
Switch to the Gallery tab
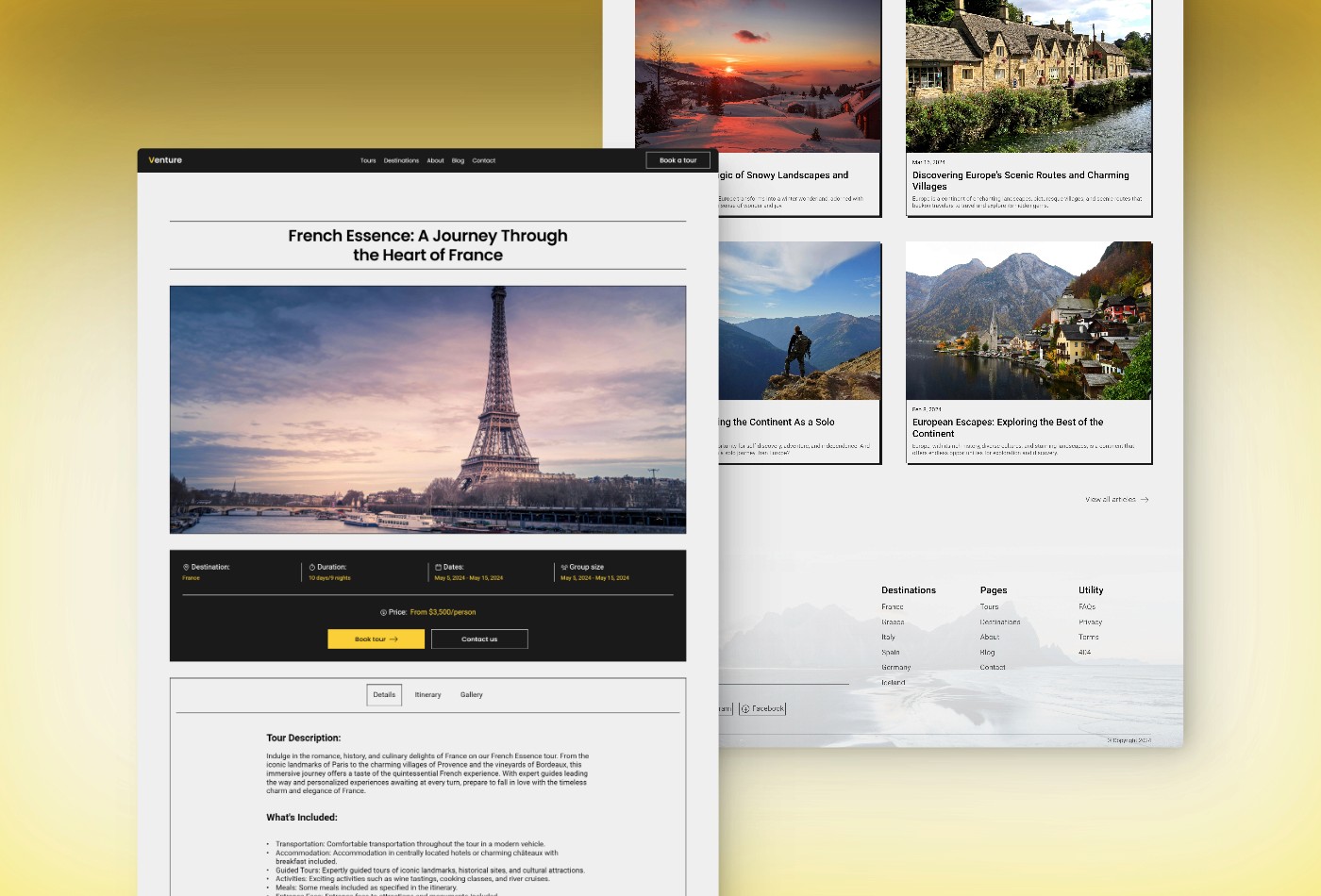(x=472, y=694)
